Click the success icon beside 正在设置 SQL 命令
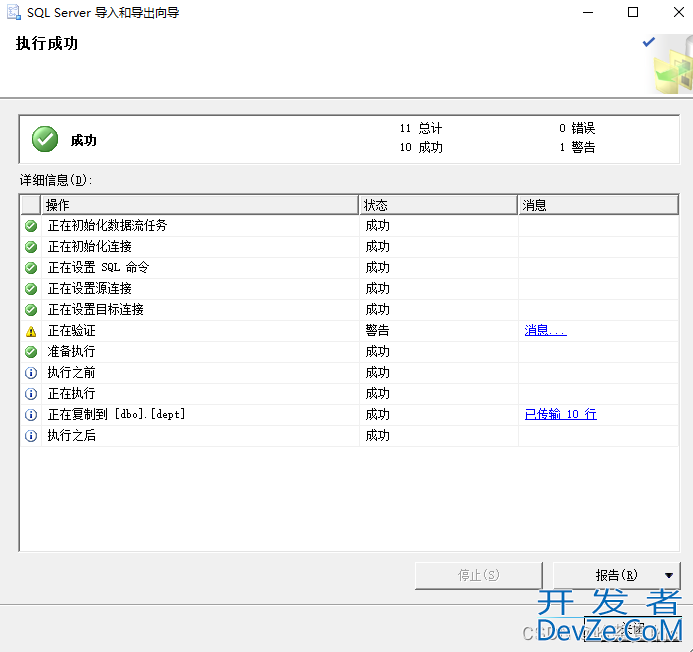The height and width of the screenshot is (652, 693). (31, 268)
